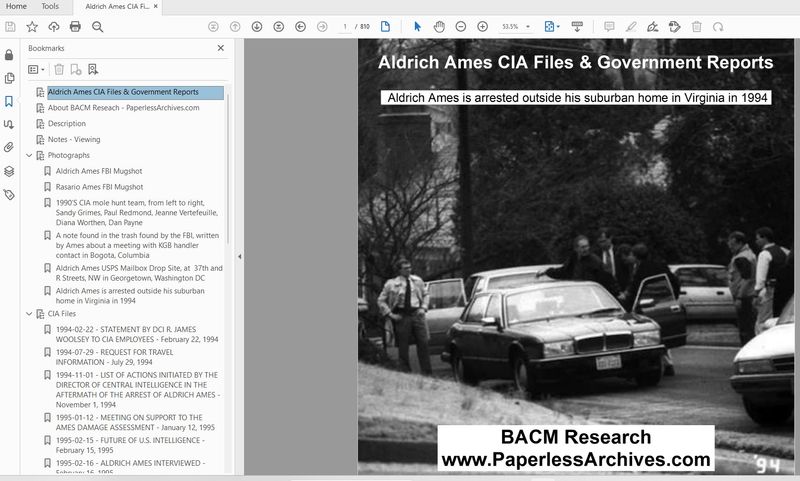Go to Description bookmark
The image size is (800, 481).
(67, 124)
